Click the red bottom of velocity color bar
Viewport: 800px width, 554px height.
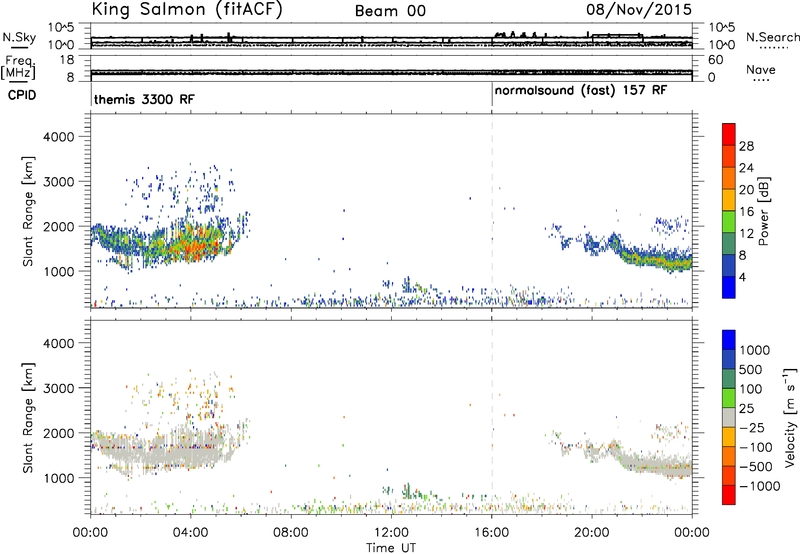[729, 495]
